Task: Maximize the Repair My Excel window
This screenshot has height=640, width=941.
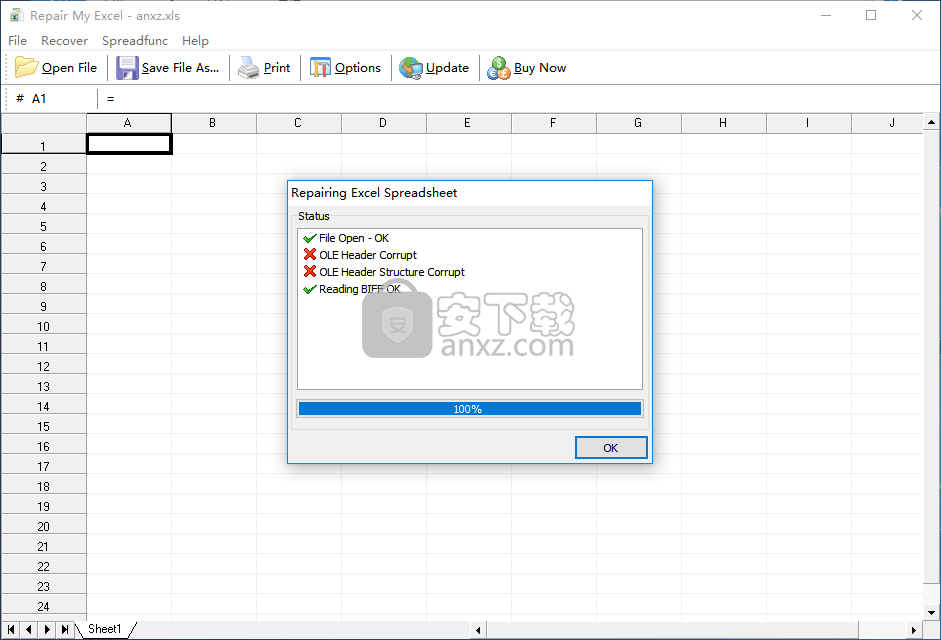Action: 871,16
